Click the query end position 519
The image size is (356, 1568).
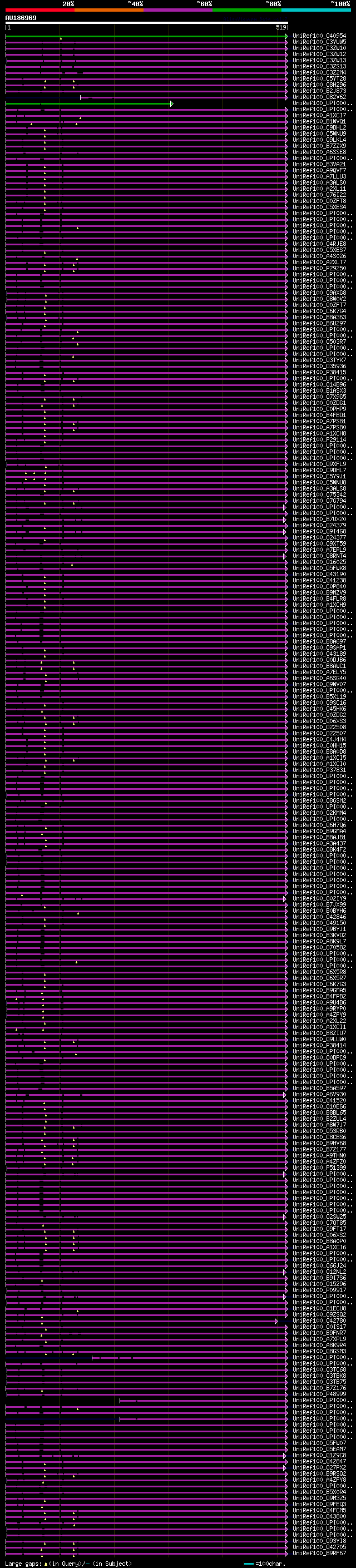tap(280, 27)
